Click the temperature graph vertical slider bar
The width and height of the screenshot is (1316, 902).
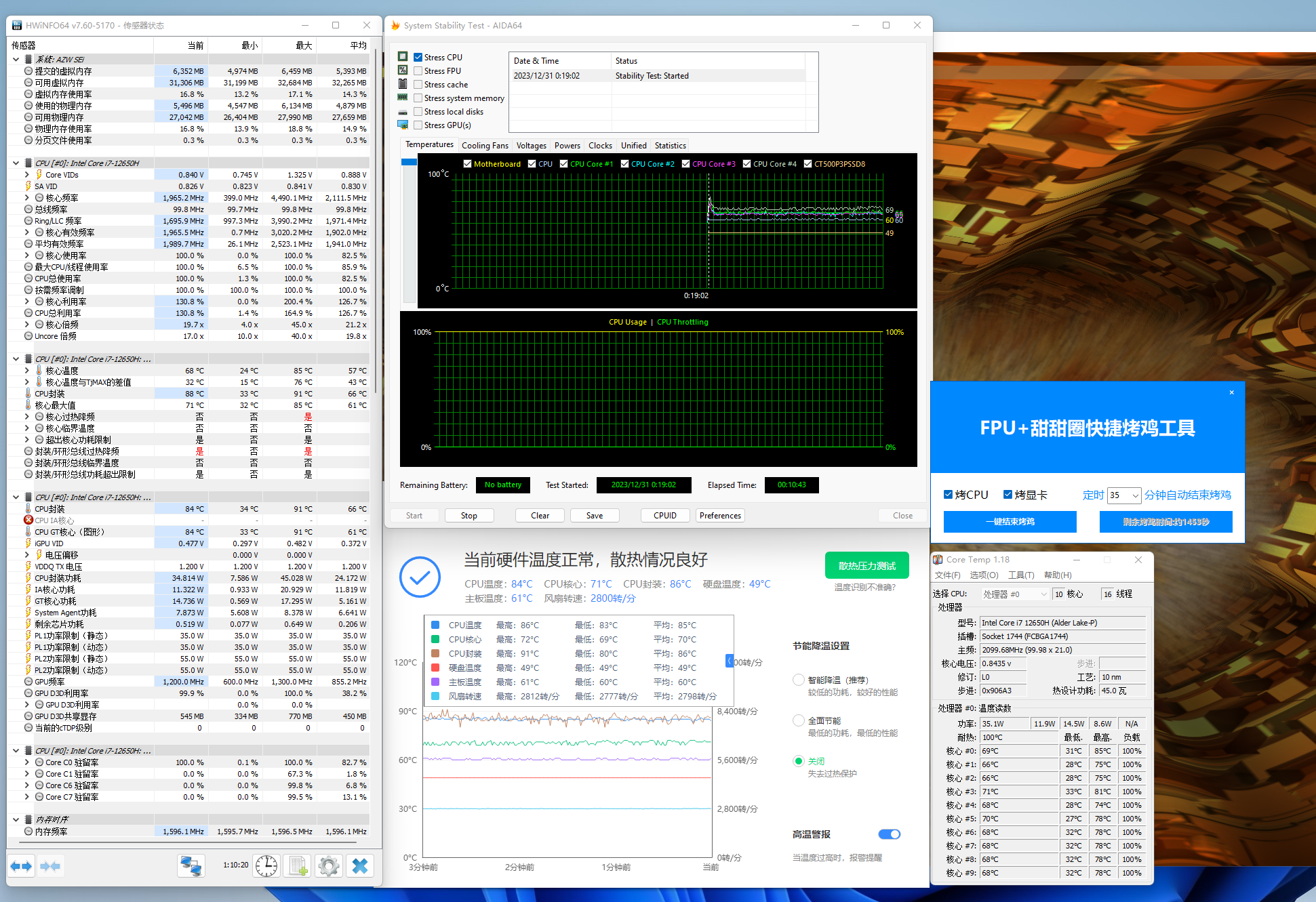(x=409, y=230)
